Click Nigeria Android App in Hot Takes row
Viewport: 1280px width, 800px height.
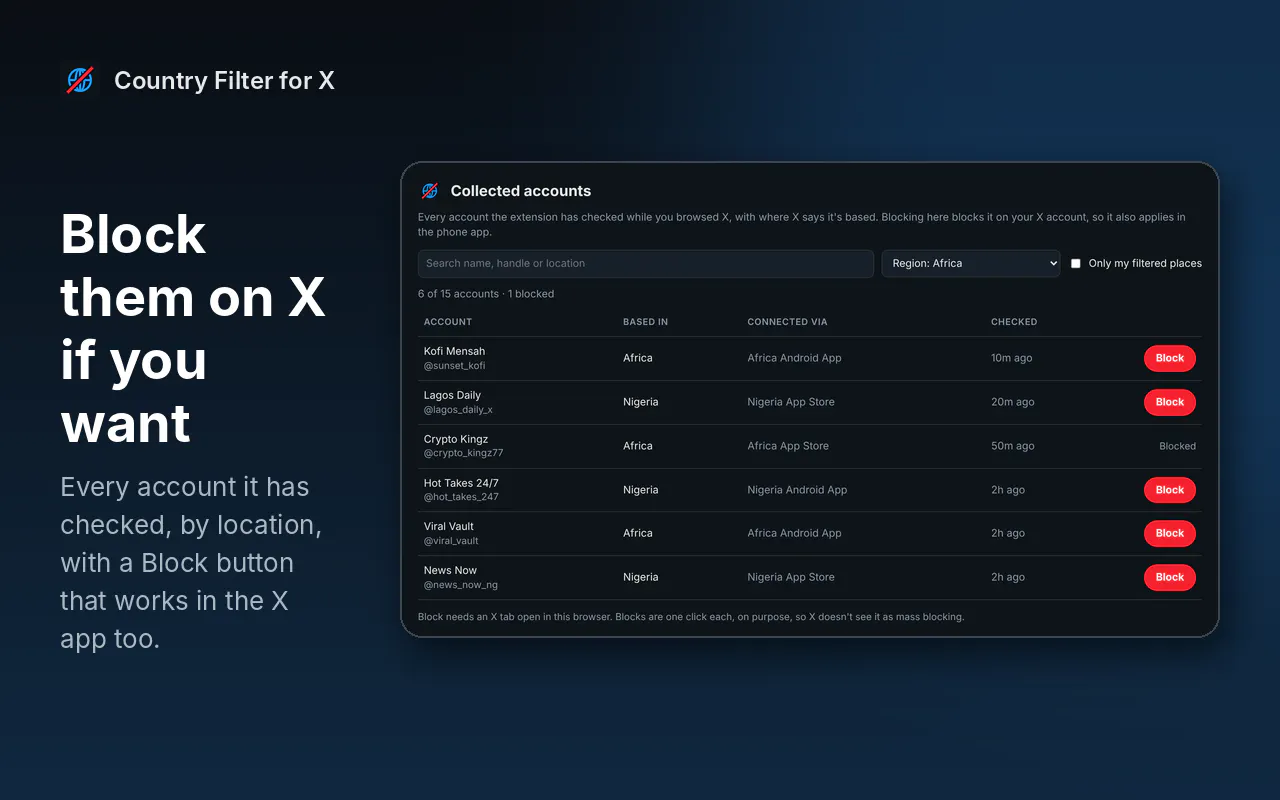pos(797,490)
